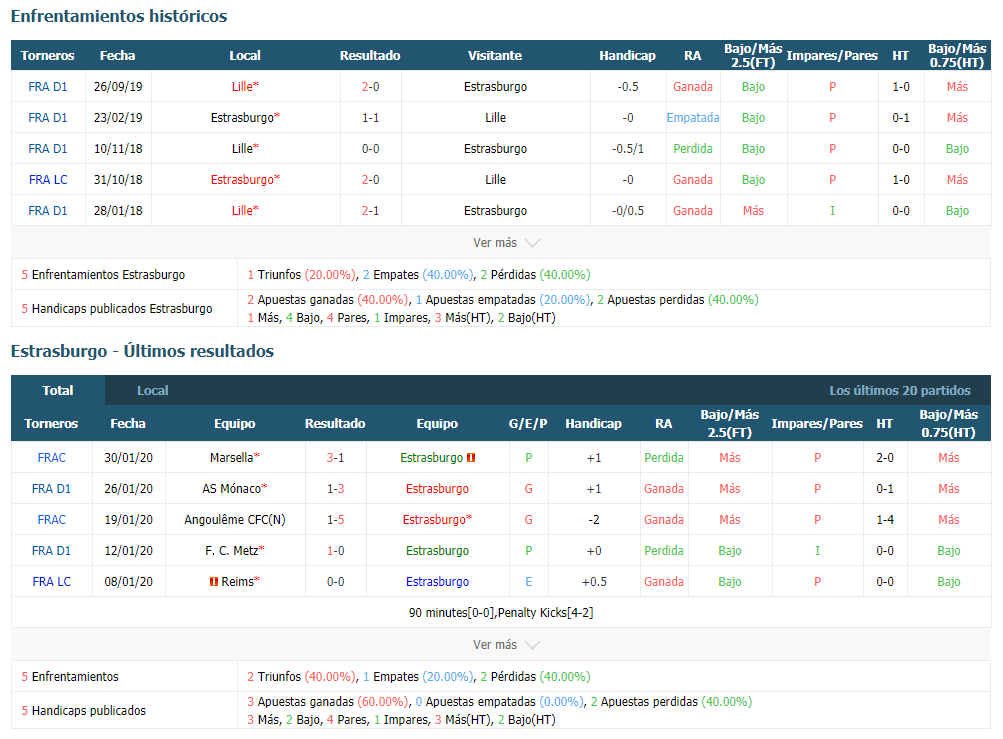Click red Estrasburgo* in 31/10/18 row
The image size is (1003, 739).
coord(245,180)
